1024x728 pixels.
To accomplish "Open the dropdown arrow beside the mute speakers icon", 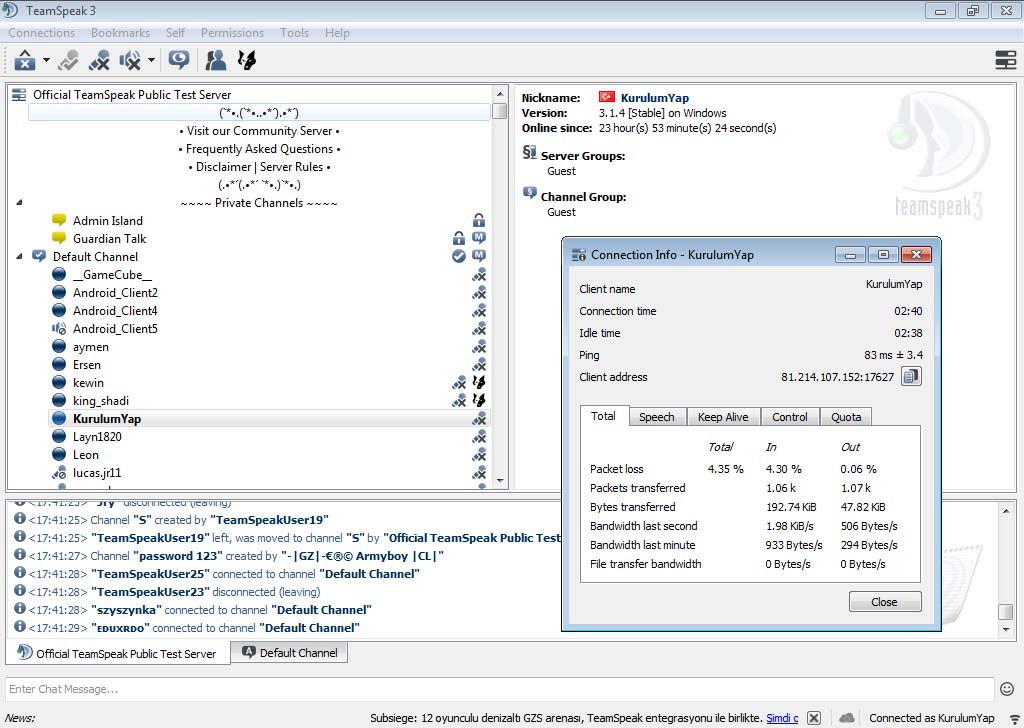I will click(x=151, y=60).
